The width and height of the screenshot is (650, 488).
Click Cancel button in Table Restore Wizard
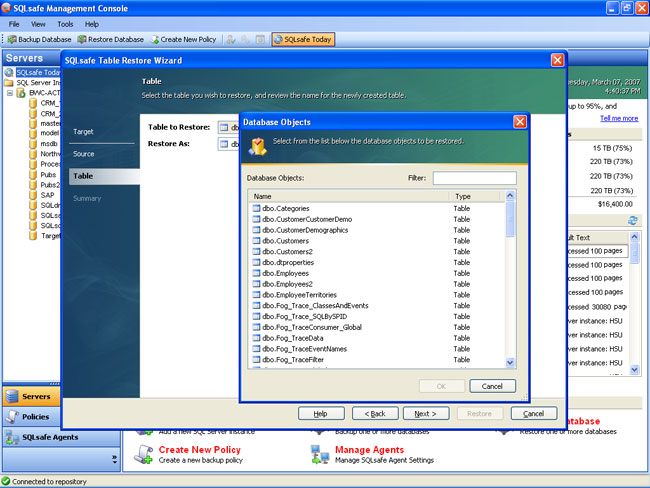(534, 413)
